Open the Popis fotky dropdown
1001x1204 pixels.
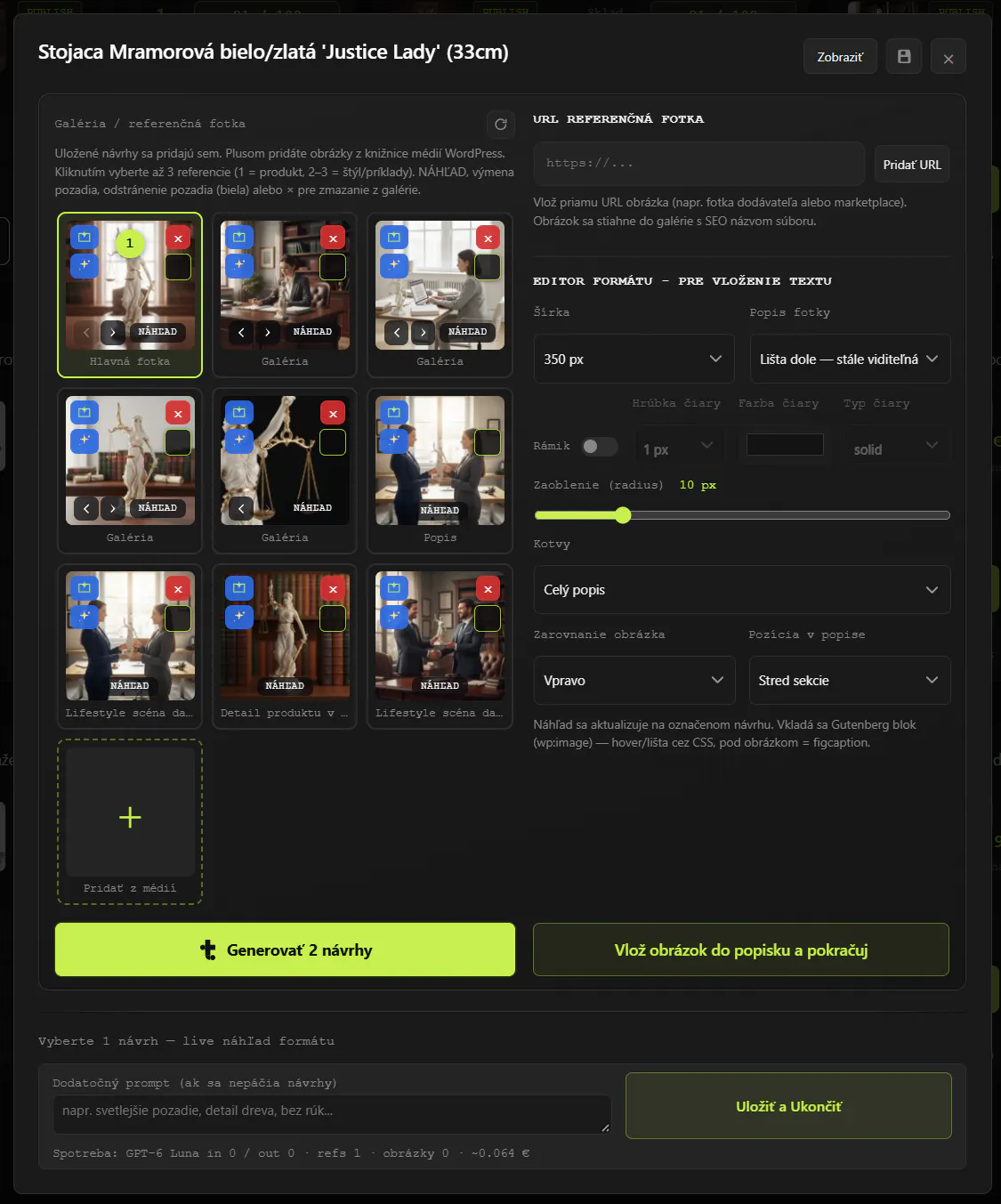click(850, 359)
